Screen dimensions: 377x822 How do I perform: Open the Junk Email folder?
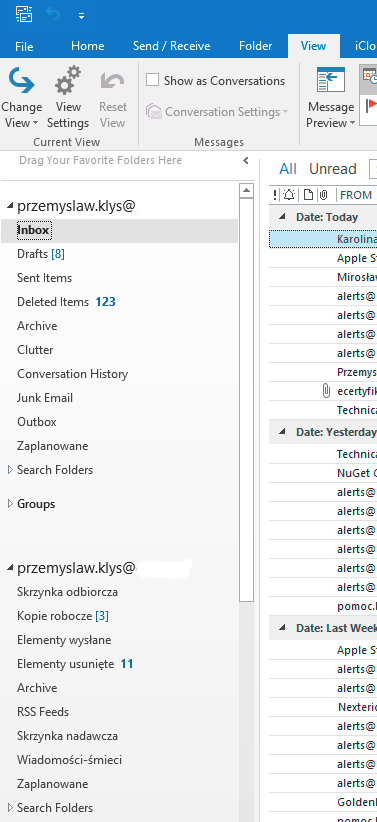45,398
